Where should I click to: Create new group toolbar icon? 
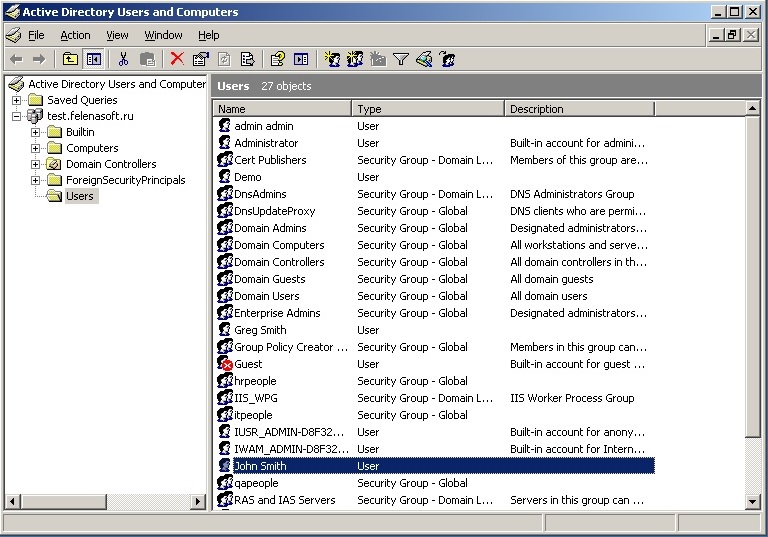tap(355, 60)
